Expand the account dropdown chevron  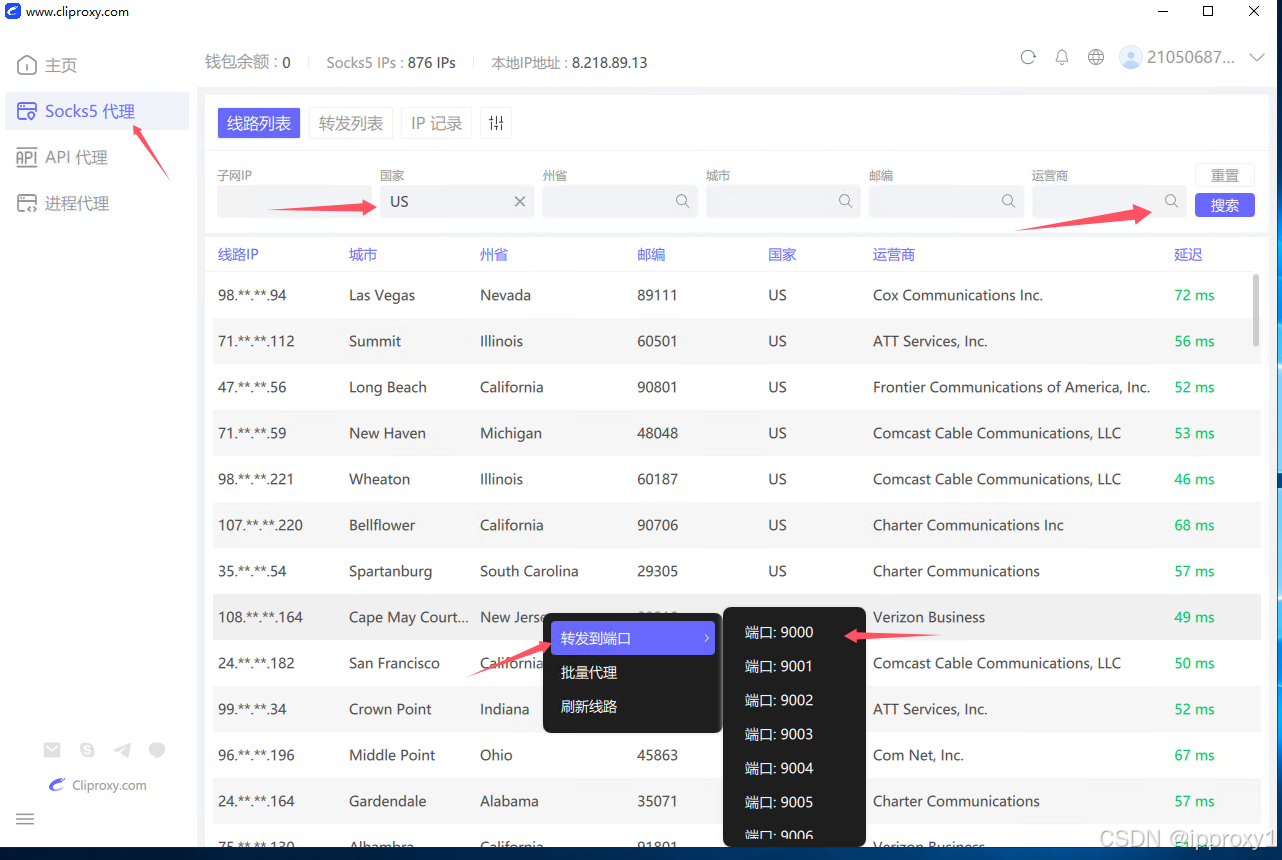click(x=1257, y=58)
